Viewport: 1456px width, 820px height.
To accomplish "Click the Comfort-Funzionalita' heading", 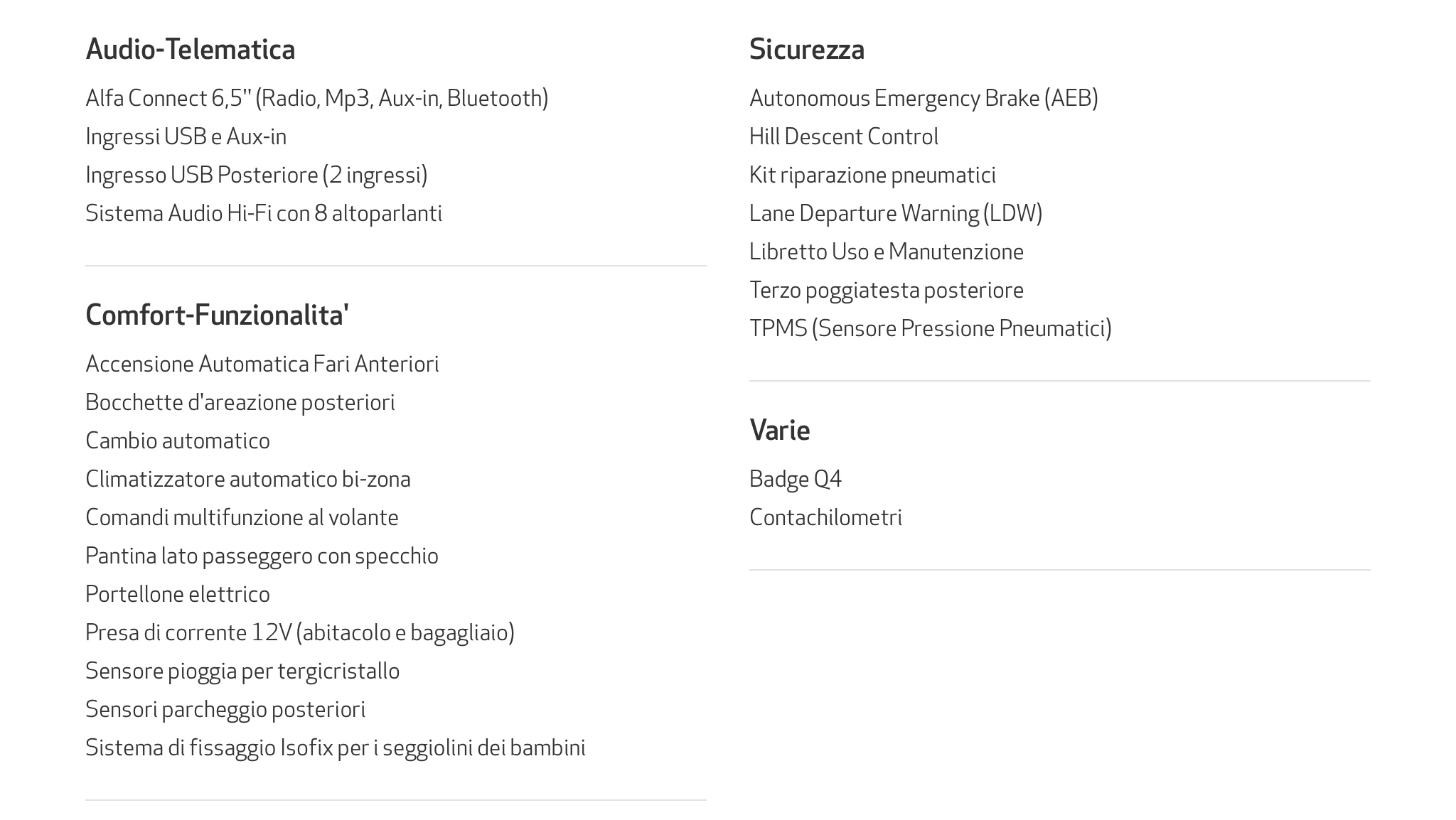I will 217,315.
